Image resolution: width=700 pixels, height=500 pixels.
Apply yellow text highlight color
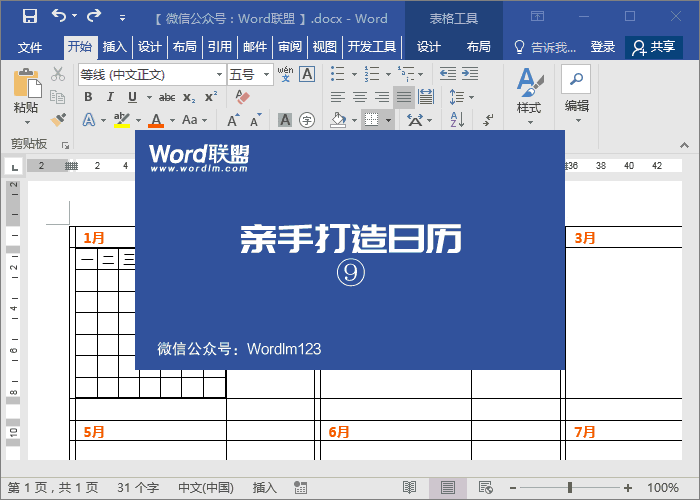click(121, 120)
